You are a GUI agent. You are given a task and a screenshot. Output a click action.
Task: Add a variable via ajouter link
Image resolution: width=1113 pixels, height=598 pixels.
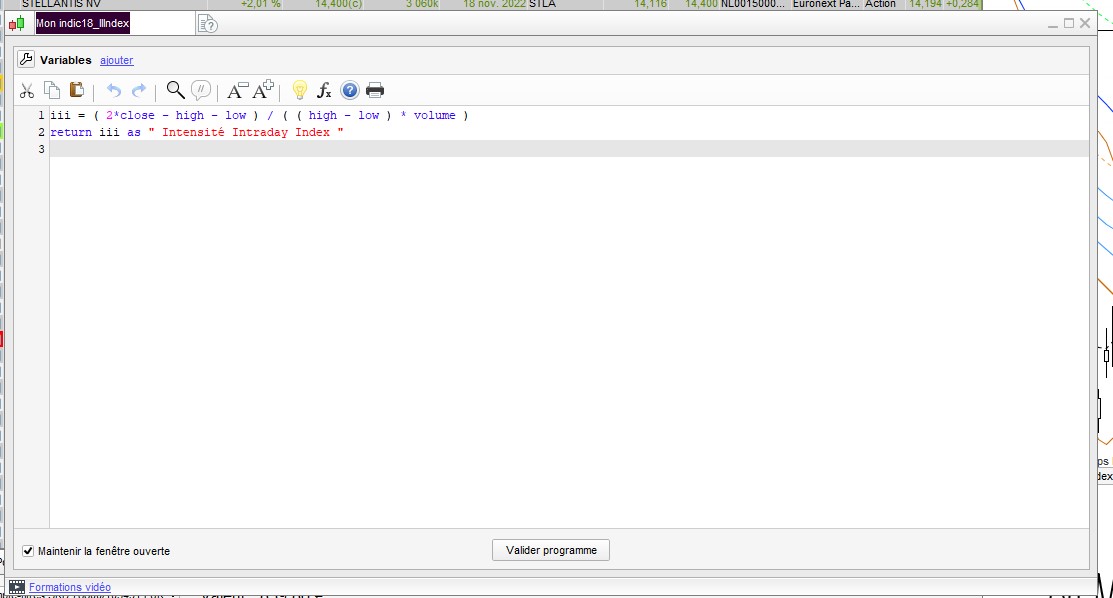(116, 60)
